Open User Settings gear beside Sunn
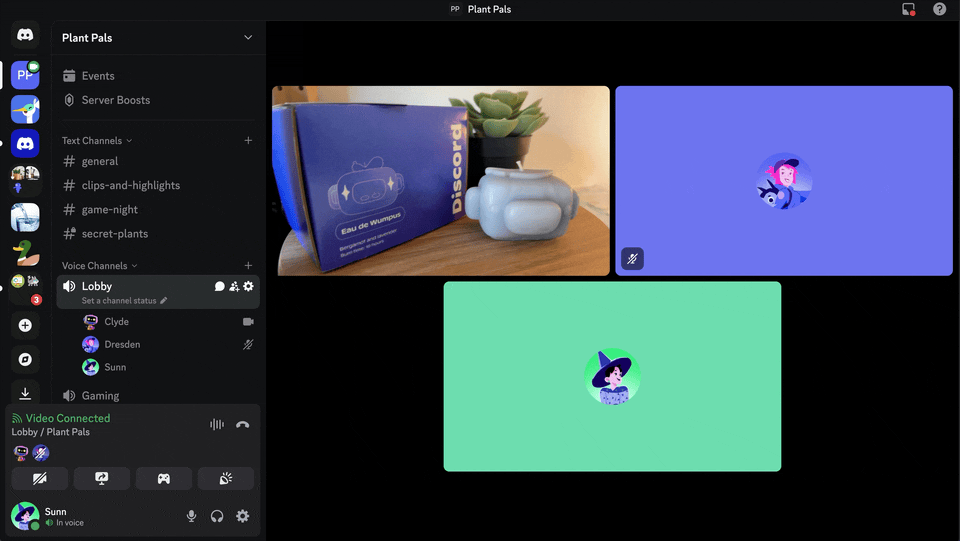960x541 pixels. click(x=242, y=516)
